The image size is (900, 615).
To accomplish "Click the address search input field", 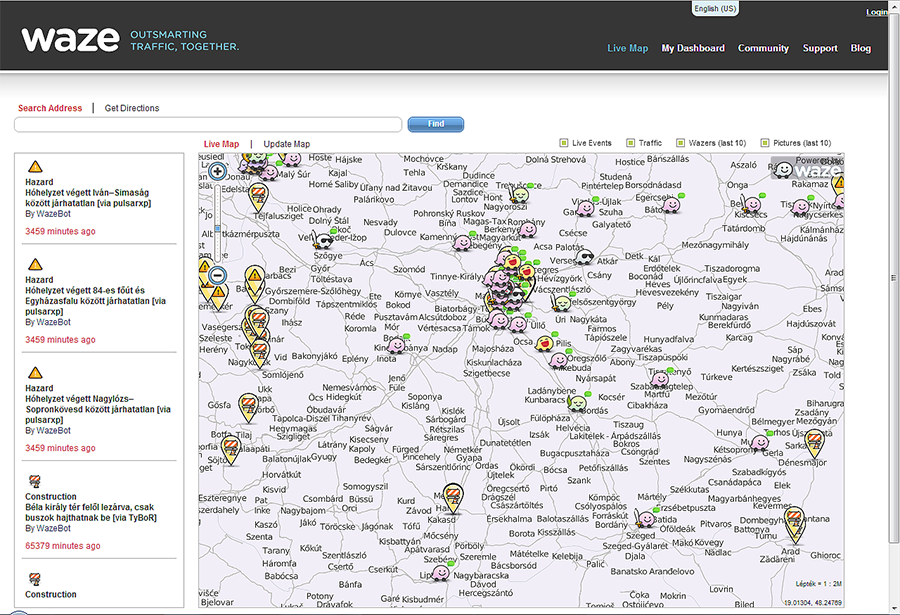I will click(x=208, y=125).
